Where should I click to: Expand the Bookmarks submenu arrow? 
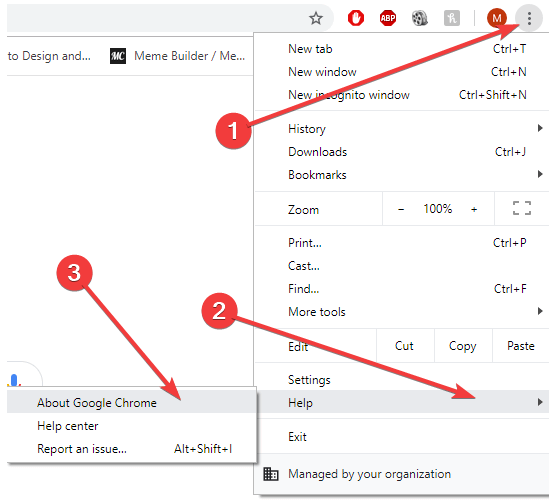[x=540, y=174]
